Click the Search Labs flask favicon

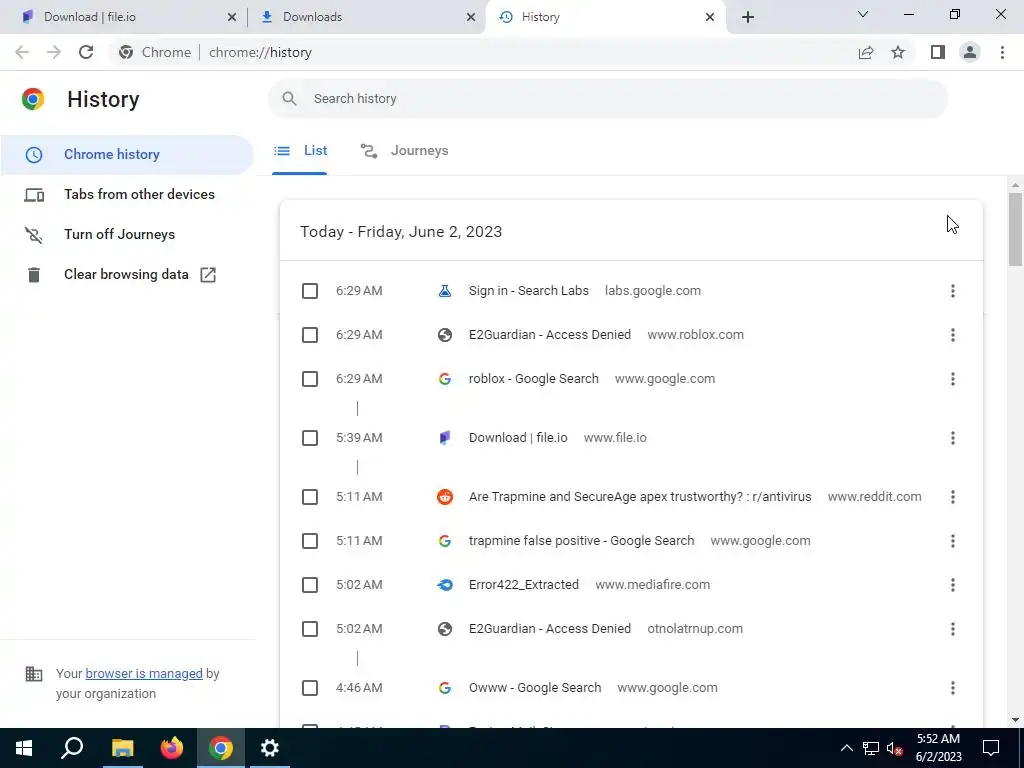445,291
